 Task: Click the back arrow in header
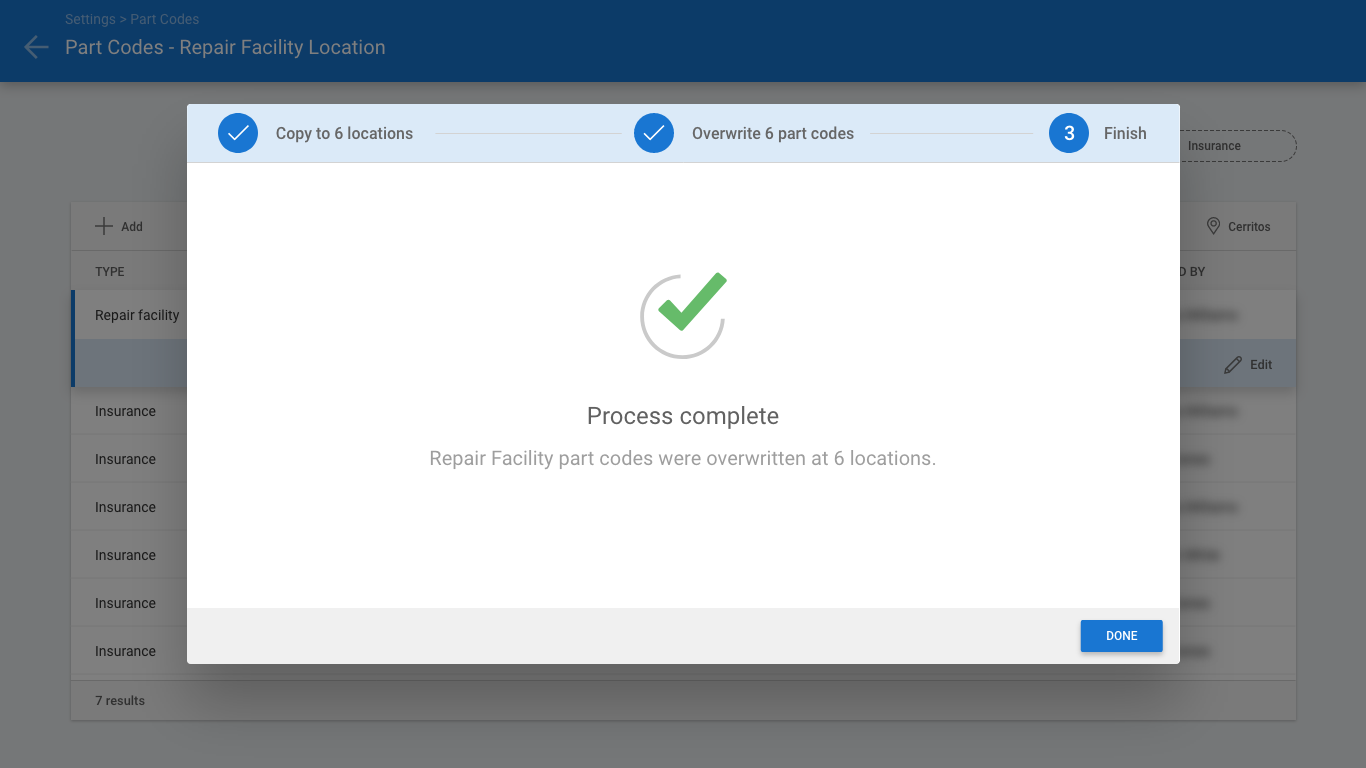coord(36,47)
